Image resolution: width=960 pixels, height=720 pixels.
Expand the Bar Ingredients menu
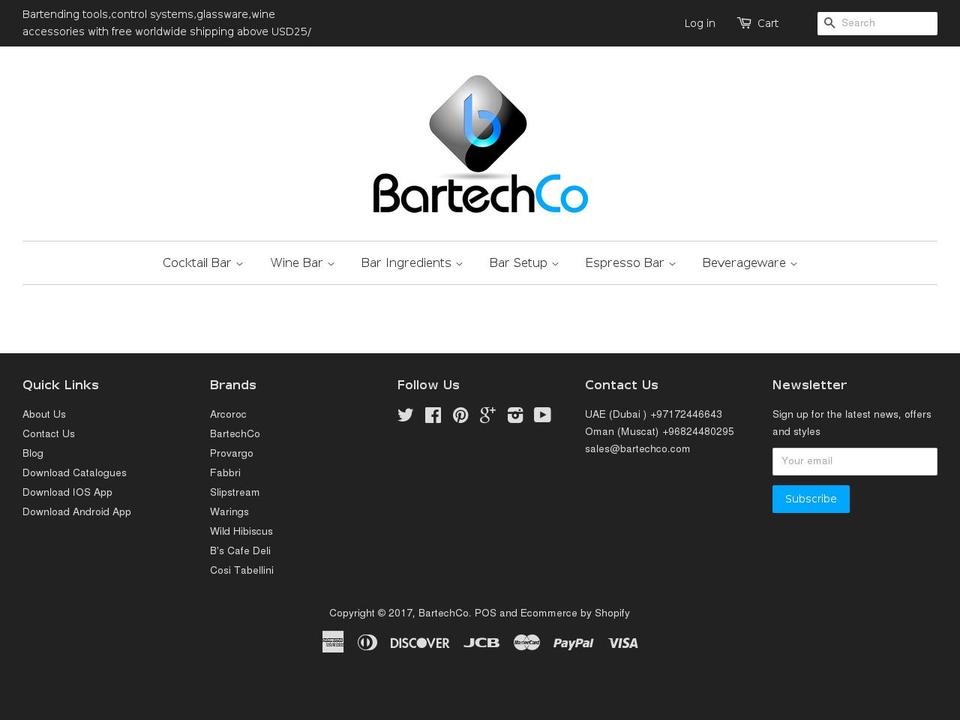pyautogui.click(x=412, y=263)
